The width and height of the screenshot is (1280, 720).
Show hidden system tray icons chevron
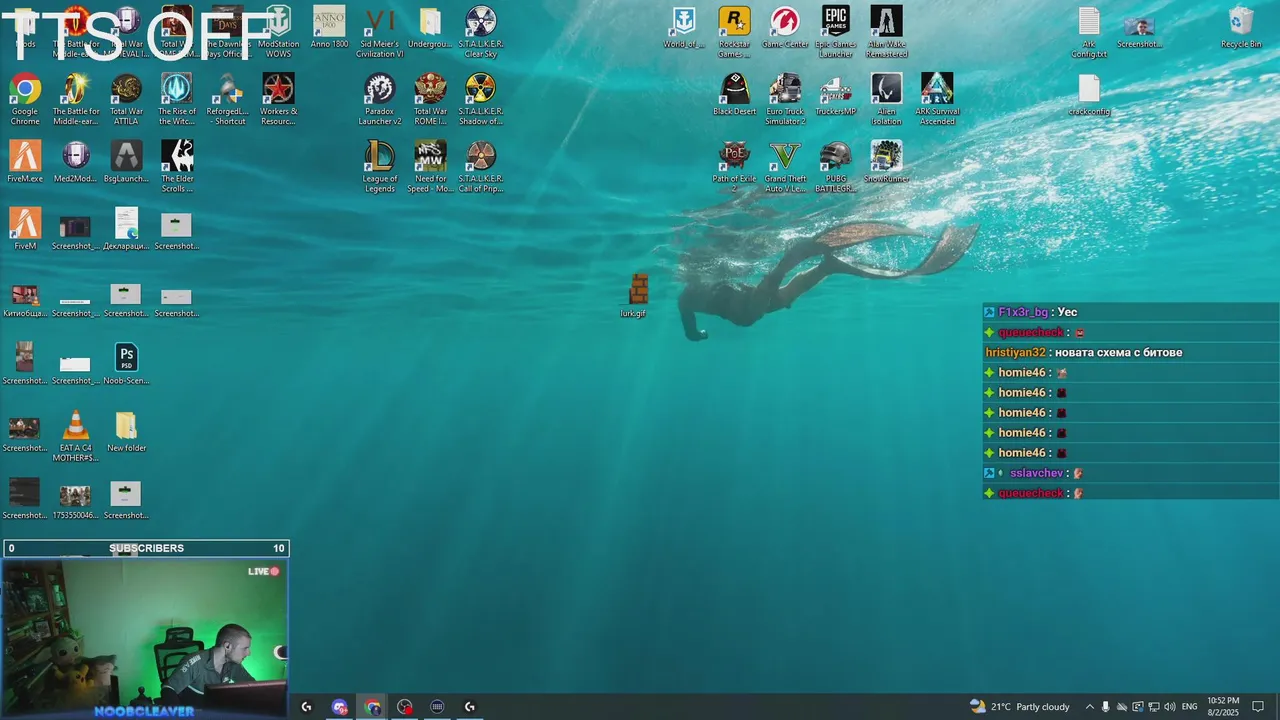pyautogui.click(x=1089, y=707)
